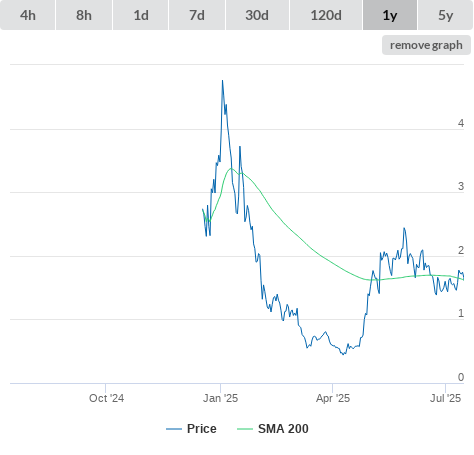Click the SMA 200 curve's peak

coord(231,168)
